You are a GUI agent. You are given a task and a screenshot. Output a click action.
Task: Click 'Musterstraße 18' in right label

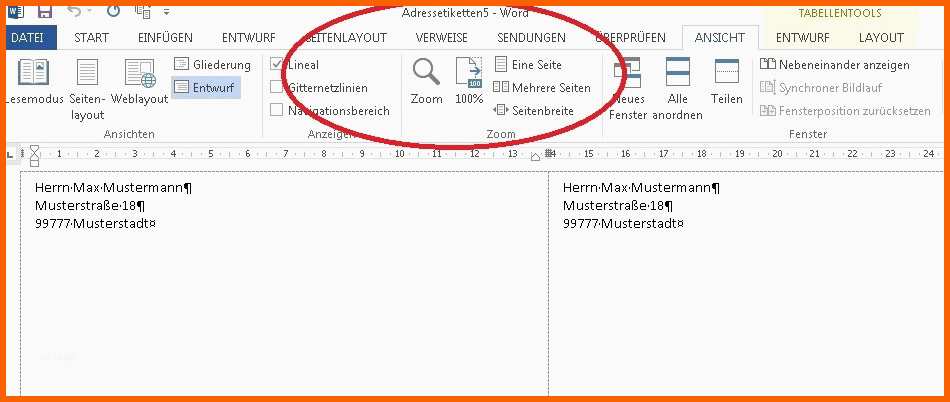(x=618, y=206)
